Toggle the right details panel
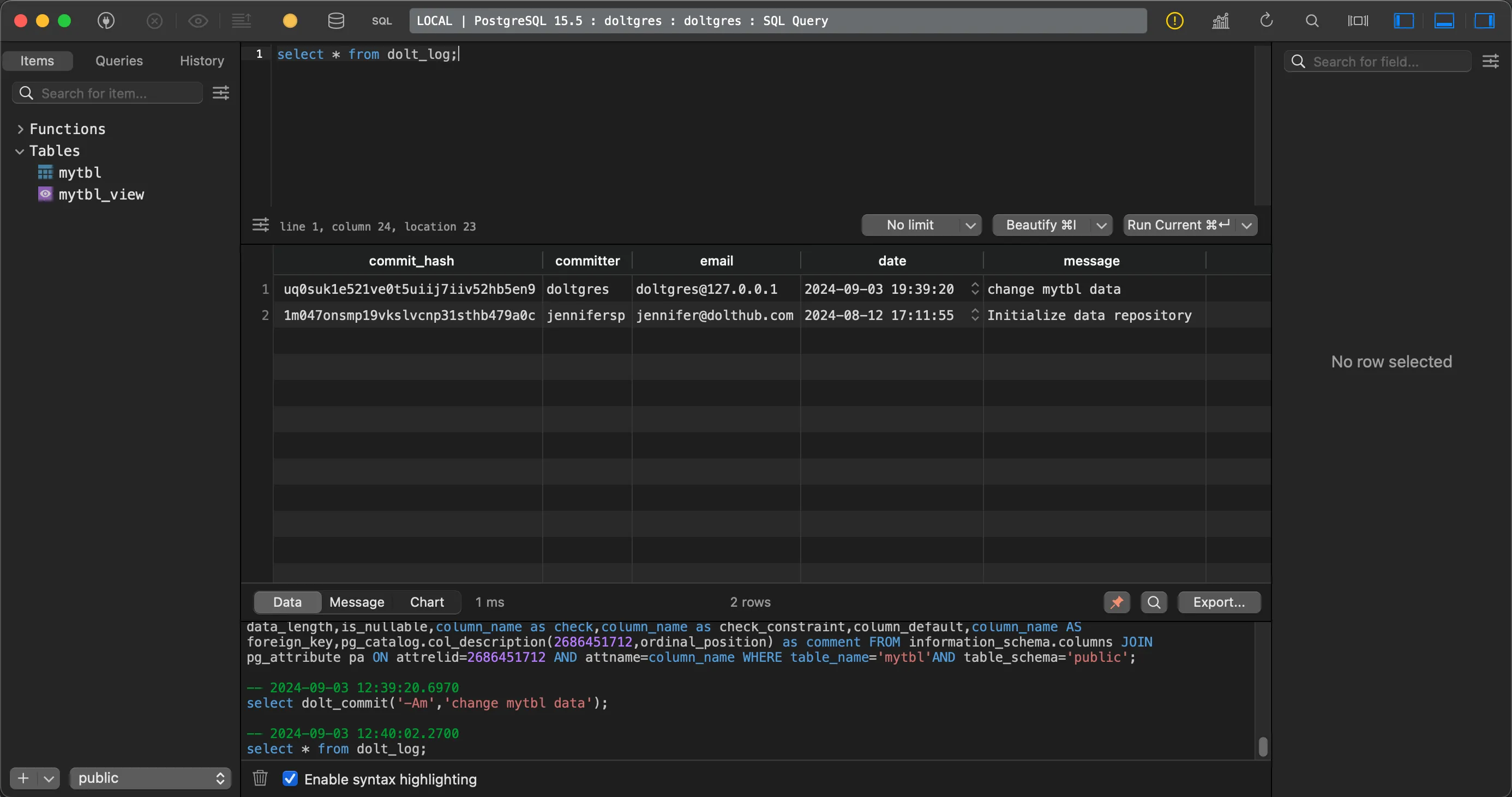 [x=1484, y=21]
